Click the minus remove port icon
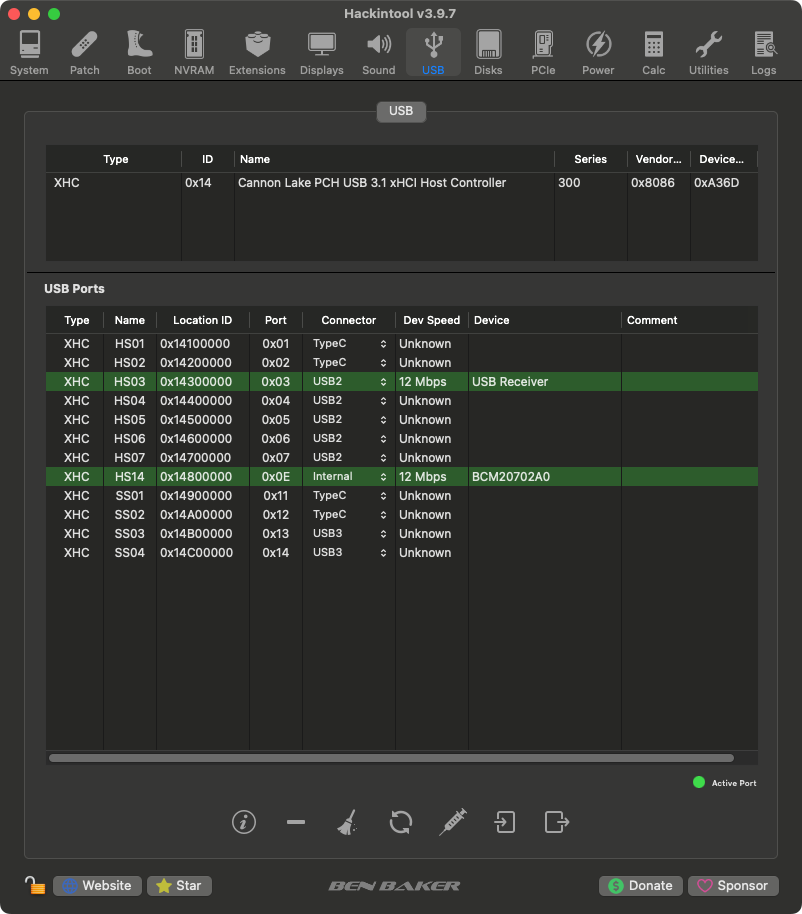The width and height of the screenshot is (802, 914). point(296,822)
